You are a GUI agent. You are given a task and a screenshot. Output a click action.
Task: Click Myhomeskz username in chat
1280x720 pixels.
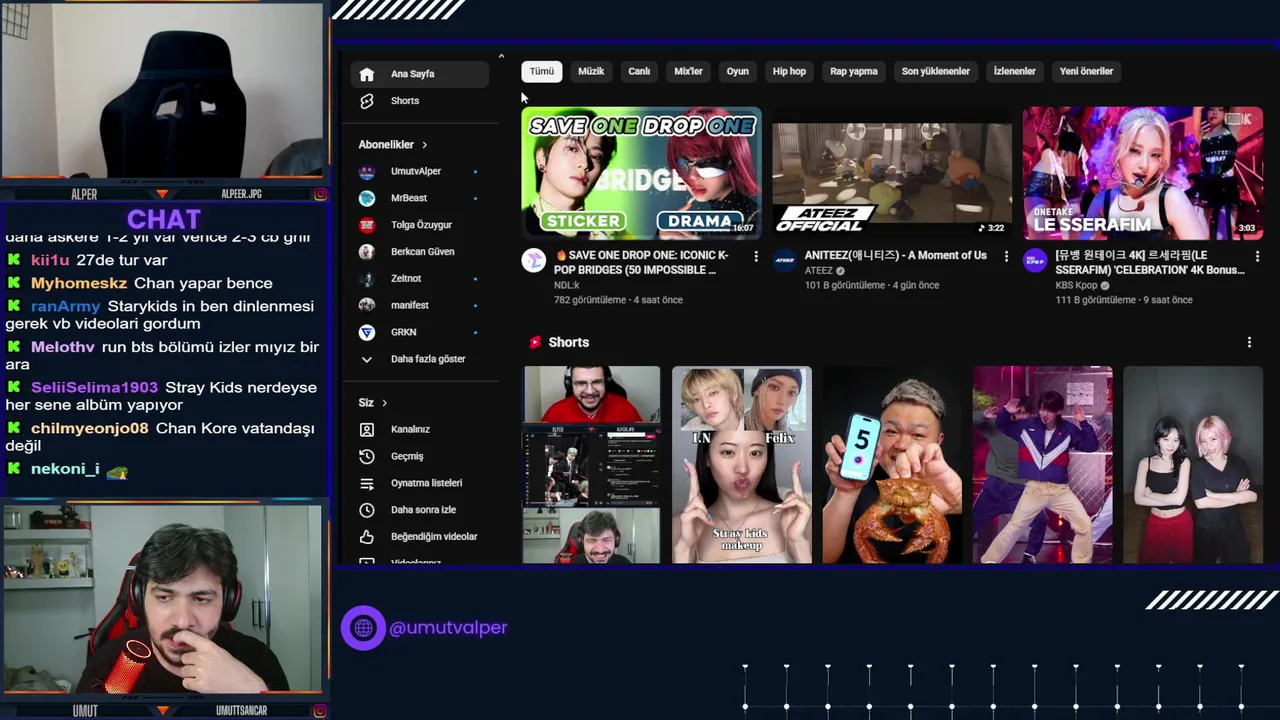(79, 283)
